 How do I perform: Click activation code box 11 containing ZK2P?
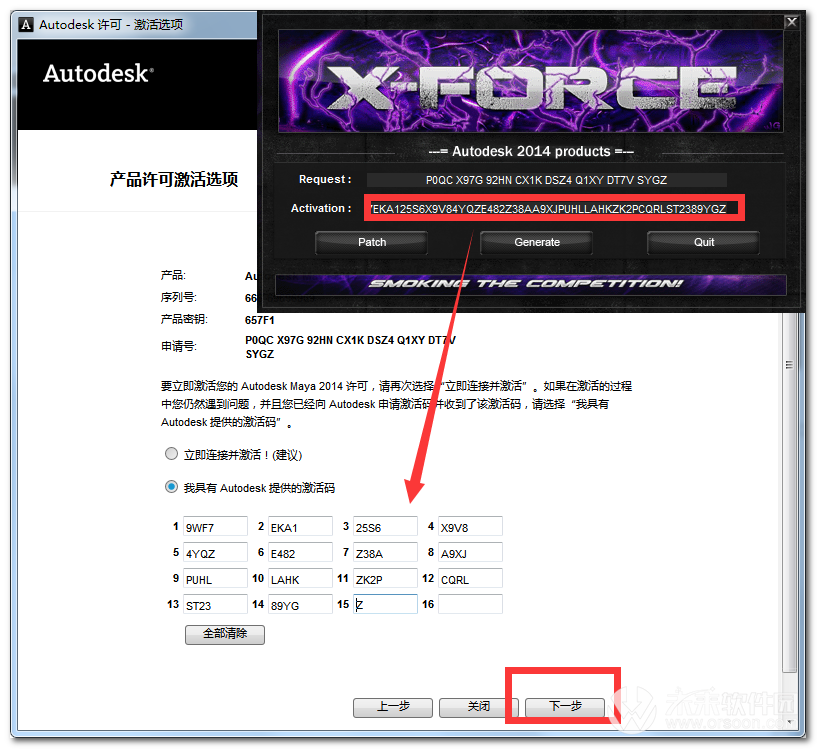385,579
